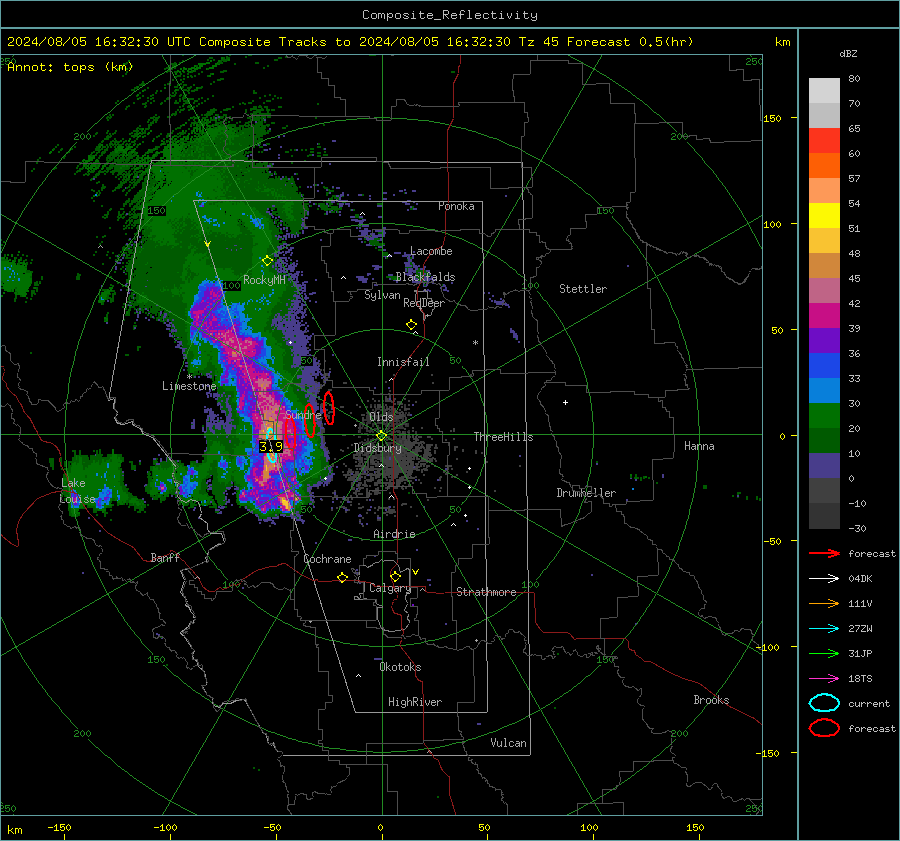Click the Innisfail city label
Viewport: 900px width, 841px height.
(403, 362)
